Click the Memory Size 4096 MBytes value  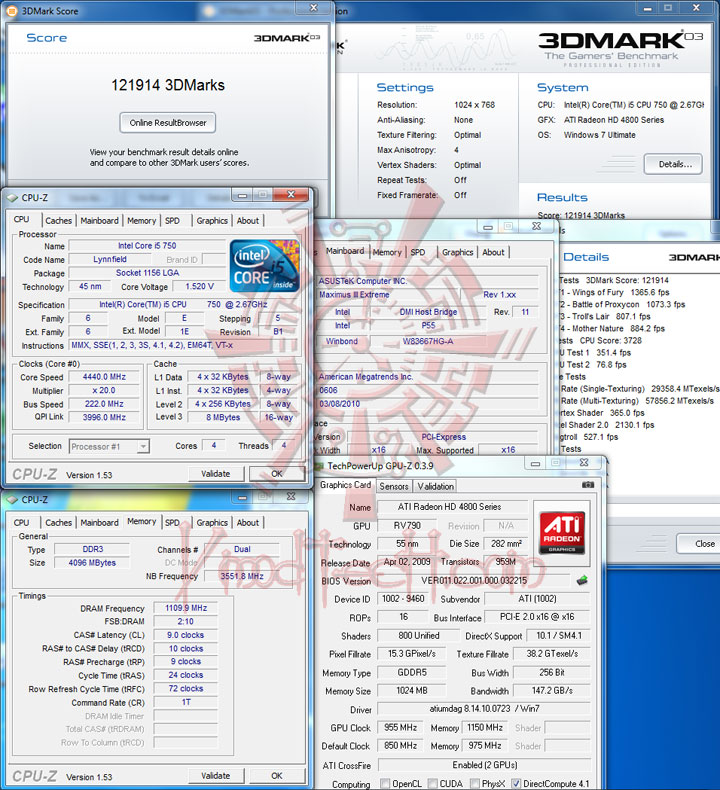pos(92,563)
